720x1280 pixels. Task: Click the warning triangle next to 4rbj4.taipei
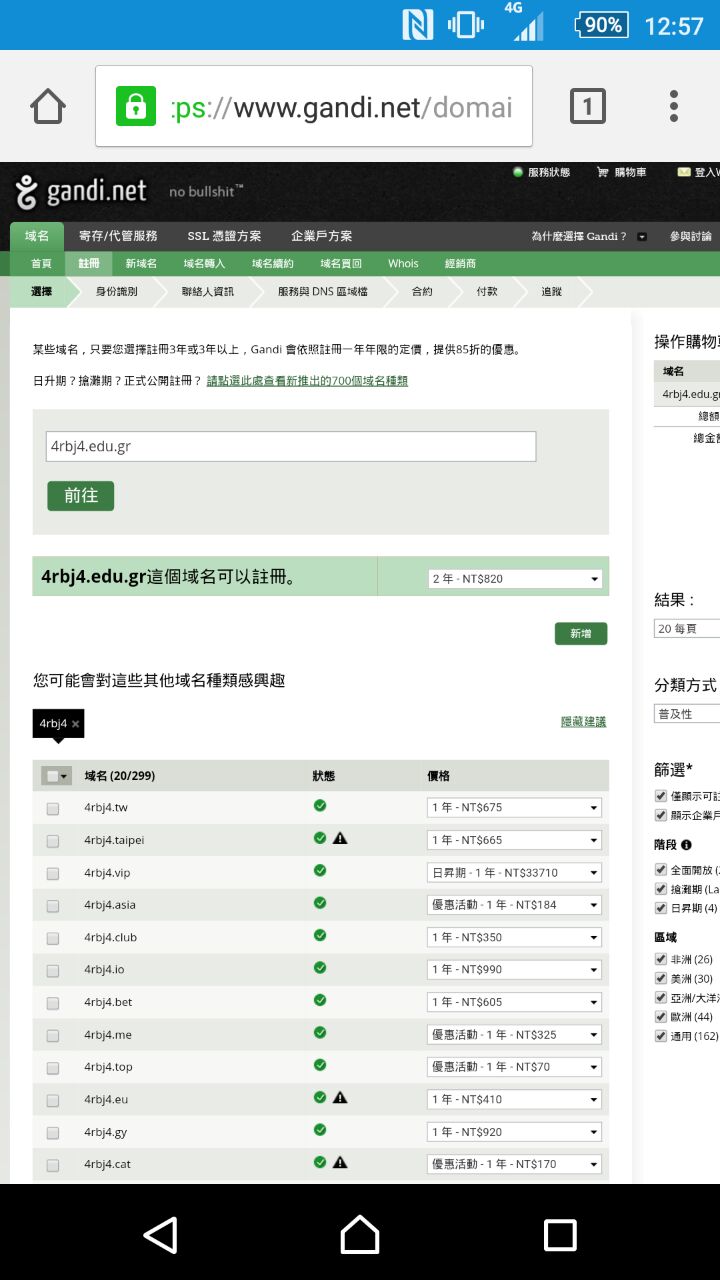tap(340, 838)
